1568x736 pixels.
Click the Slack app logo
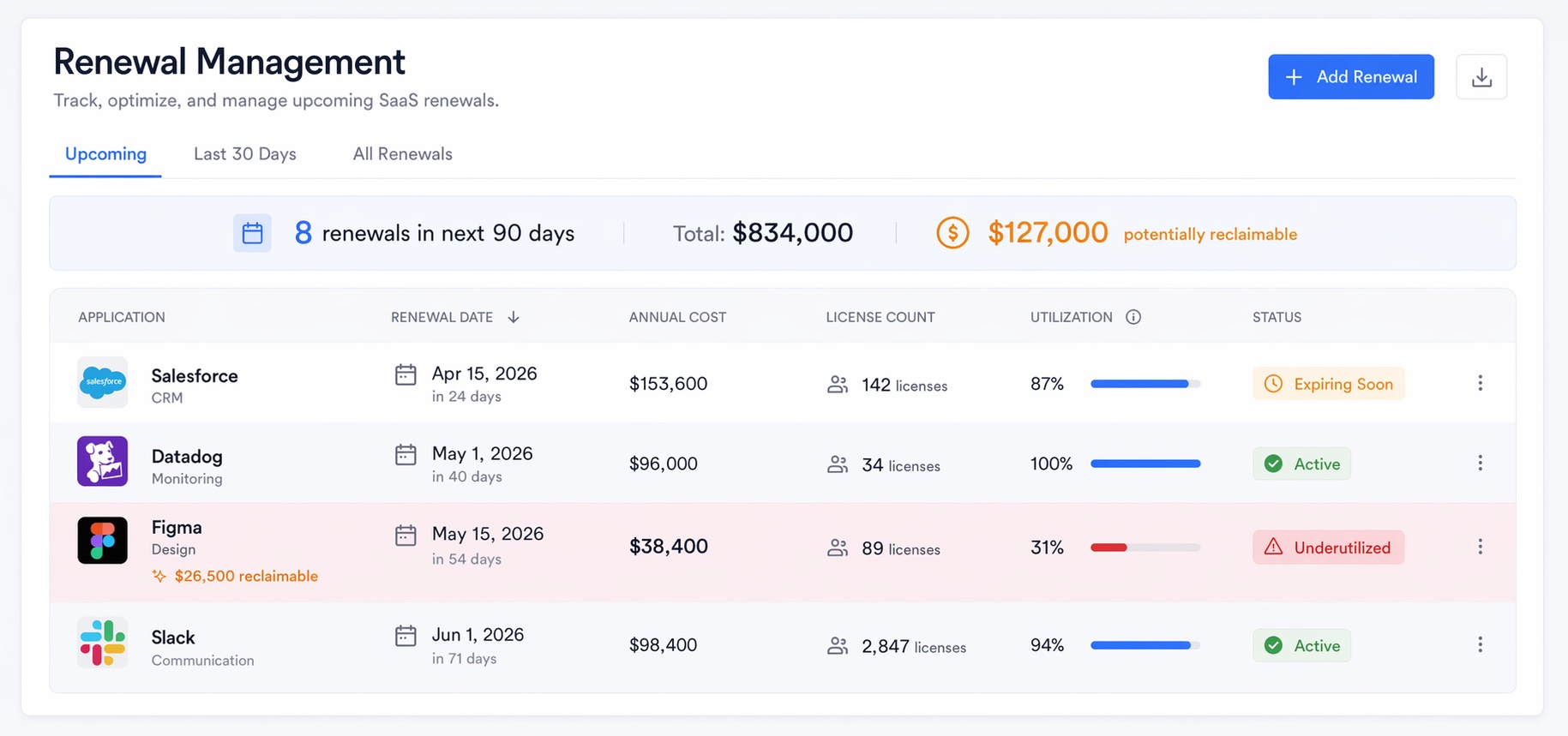click(x=103, y=643)
